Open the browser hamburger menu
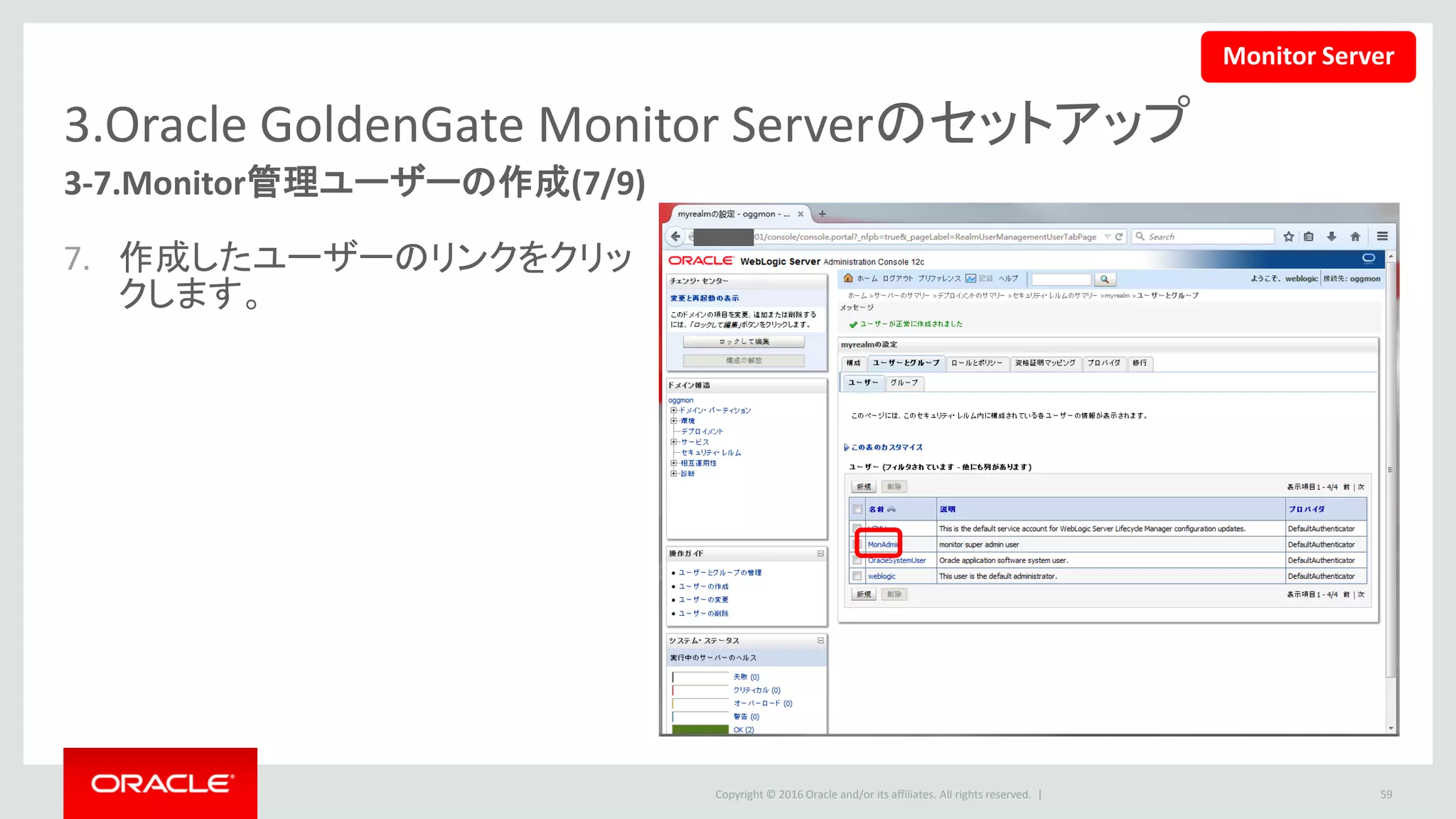This screenshot has height=819, width=1456. (x=1382, y=237)
